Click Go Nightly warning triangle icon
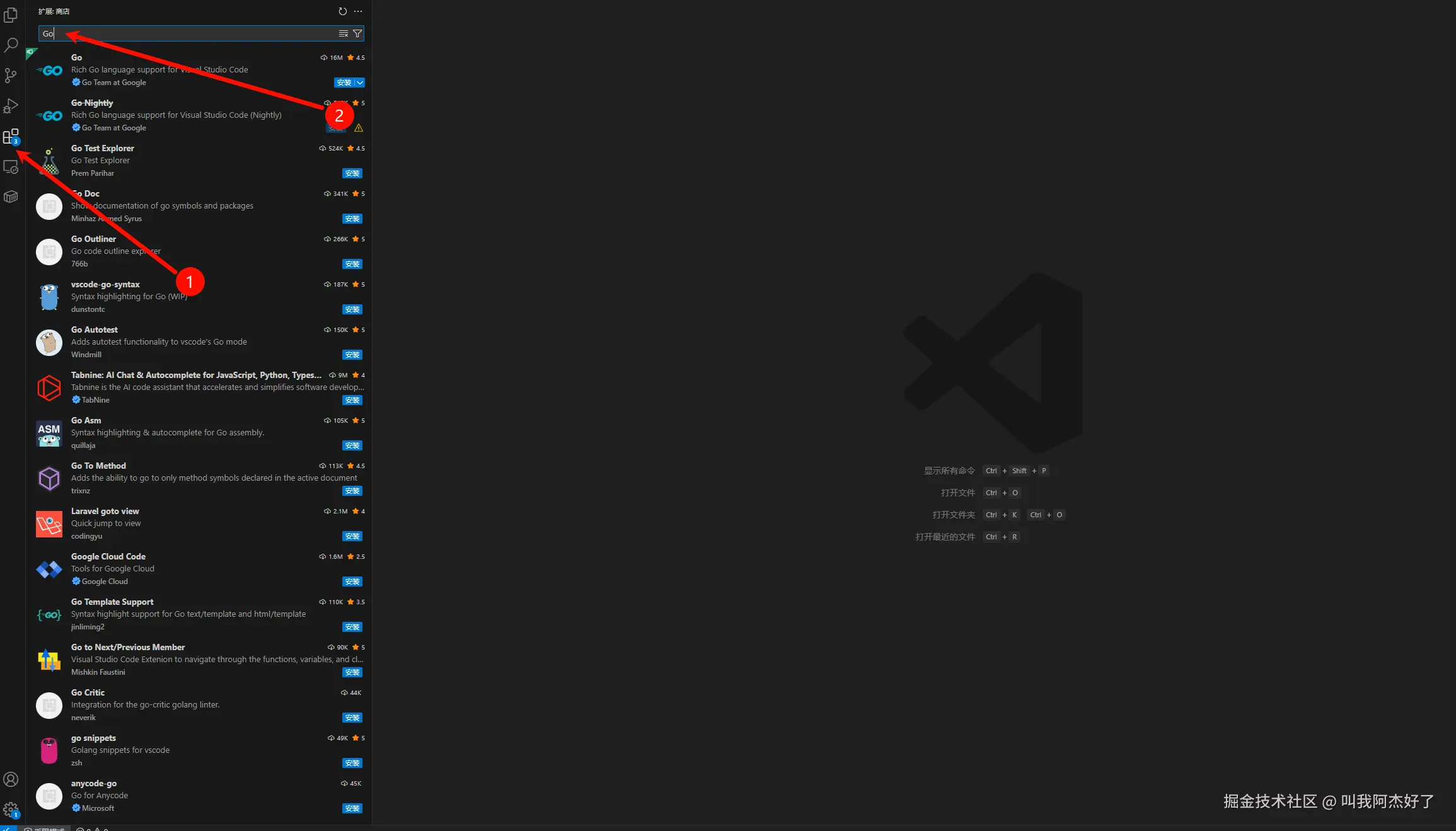 tap(359, 128)
